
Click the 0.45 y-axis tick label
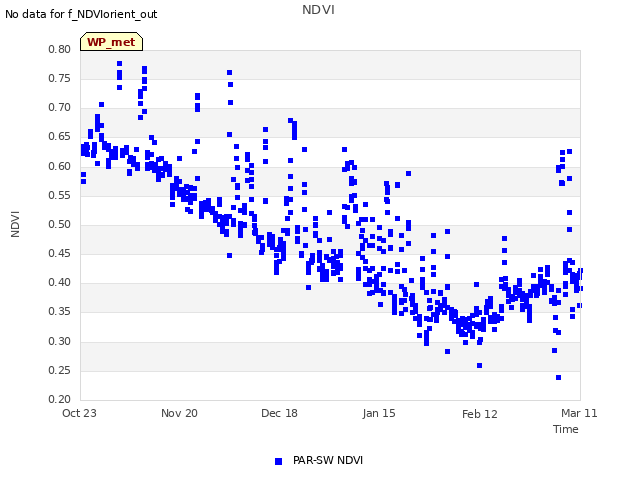(60, 253)
